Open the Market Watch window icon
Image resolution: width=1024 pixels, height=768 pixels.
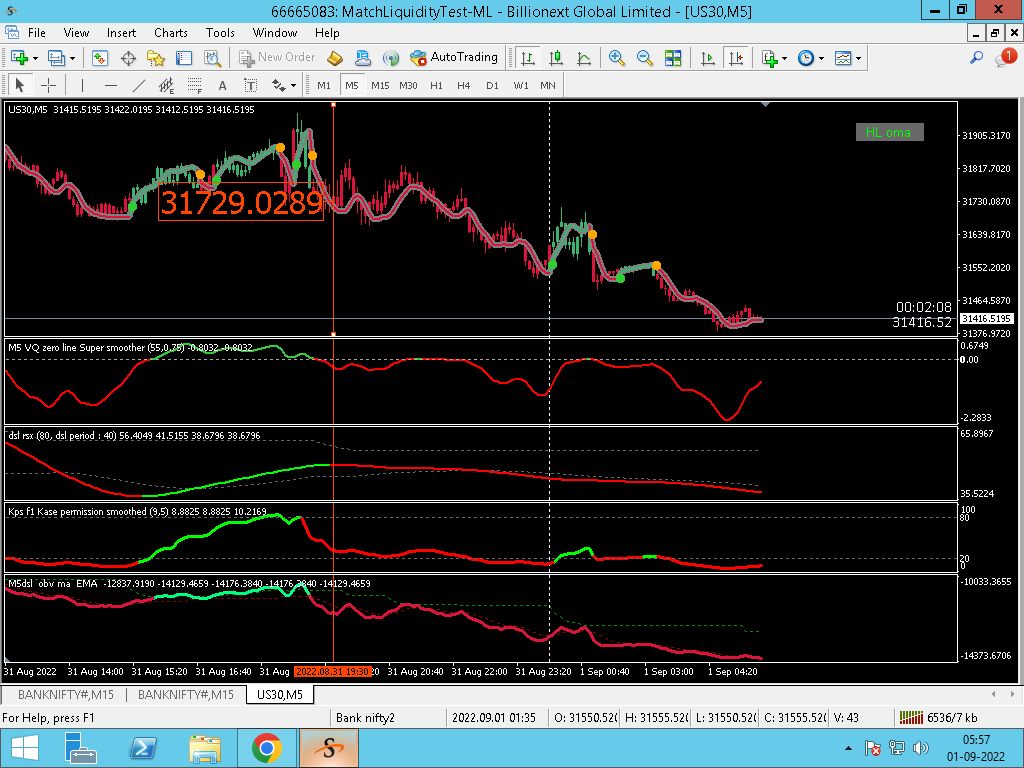click(x=100, y=58)
